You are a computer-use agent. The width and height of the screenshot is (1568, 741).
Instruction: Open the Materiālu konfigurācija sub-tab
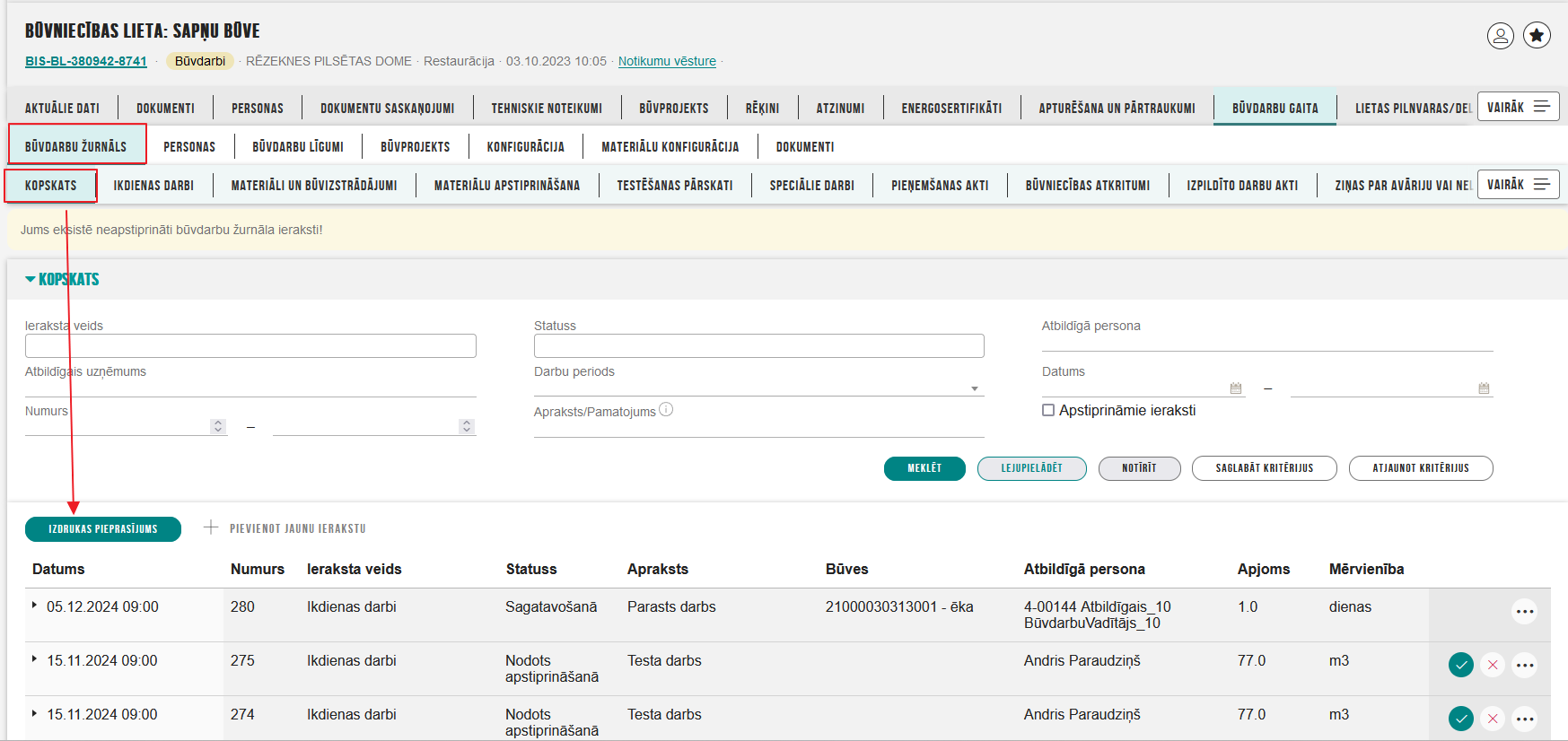(670, 146)
